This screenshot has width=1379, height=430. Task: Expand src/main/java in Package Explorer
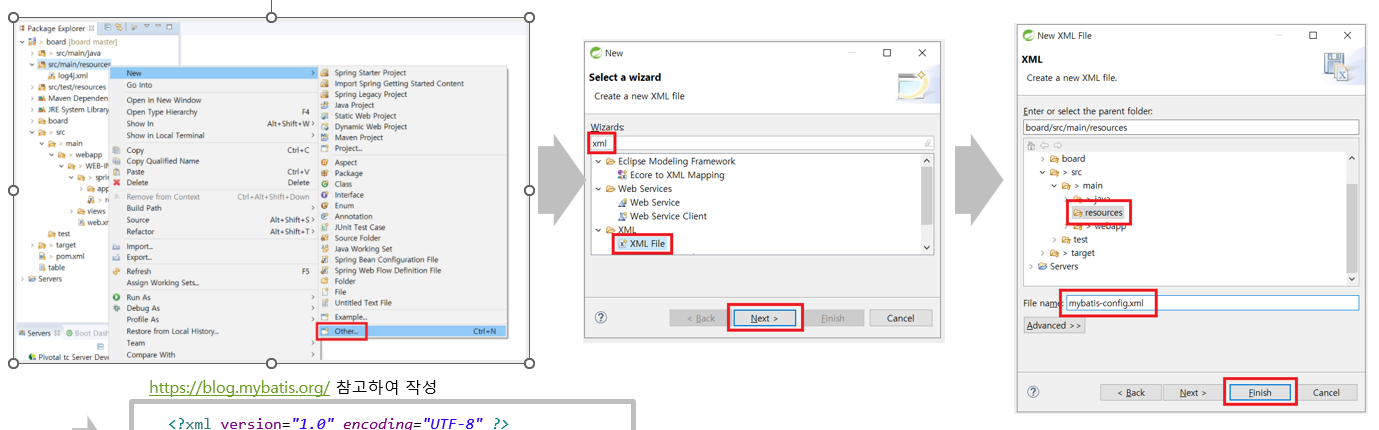pyautogui.click(x=32, y=53)
